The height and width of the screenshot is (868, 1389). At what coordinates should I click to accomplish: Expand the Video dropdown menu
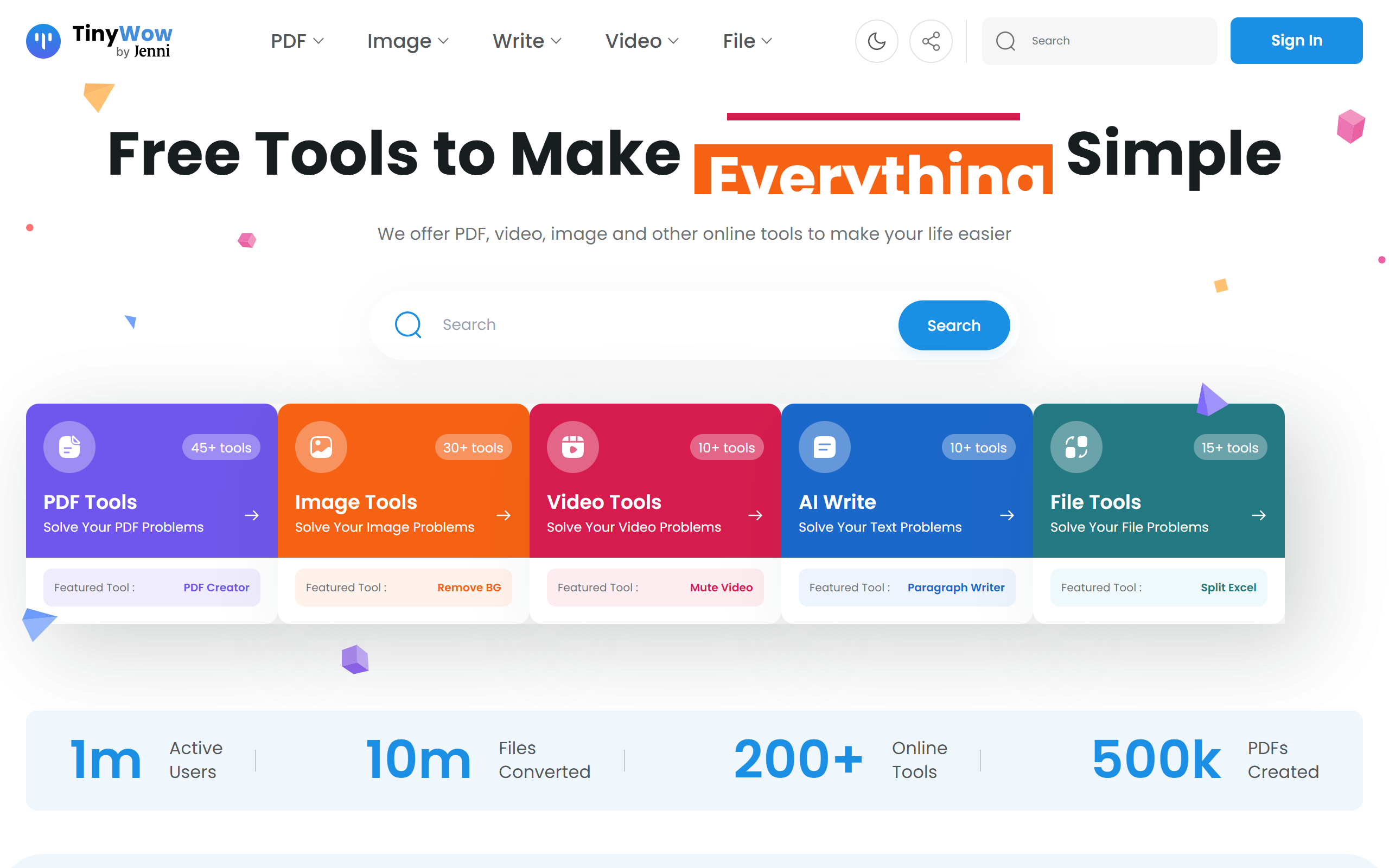(x=642, y=41)
